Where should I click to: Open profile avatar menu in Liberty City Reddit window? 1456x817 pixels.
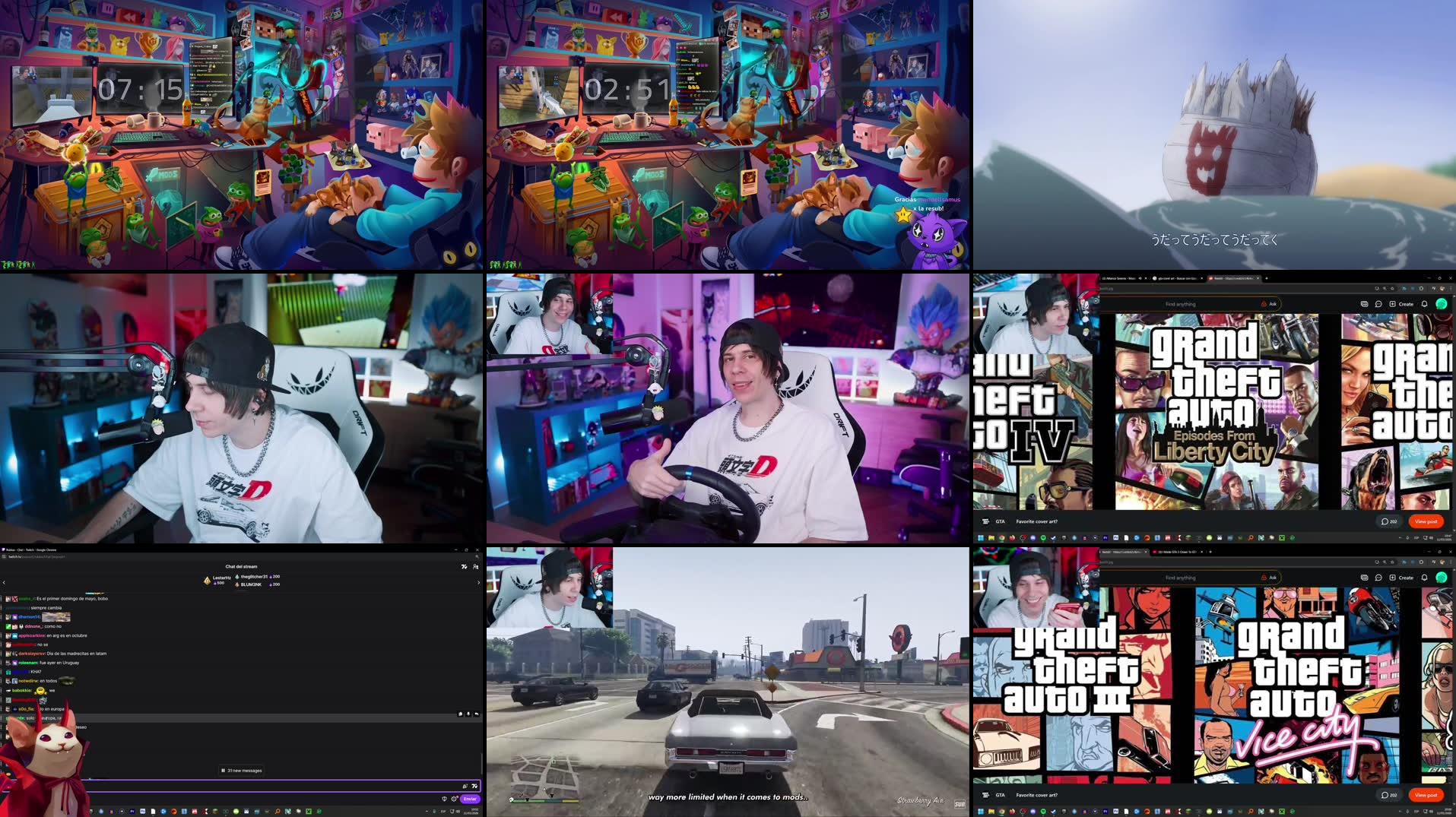coord(1441,304)
